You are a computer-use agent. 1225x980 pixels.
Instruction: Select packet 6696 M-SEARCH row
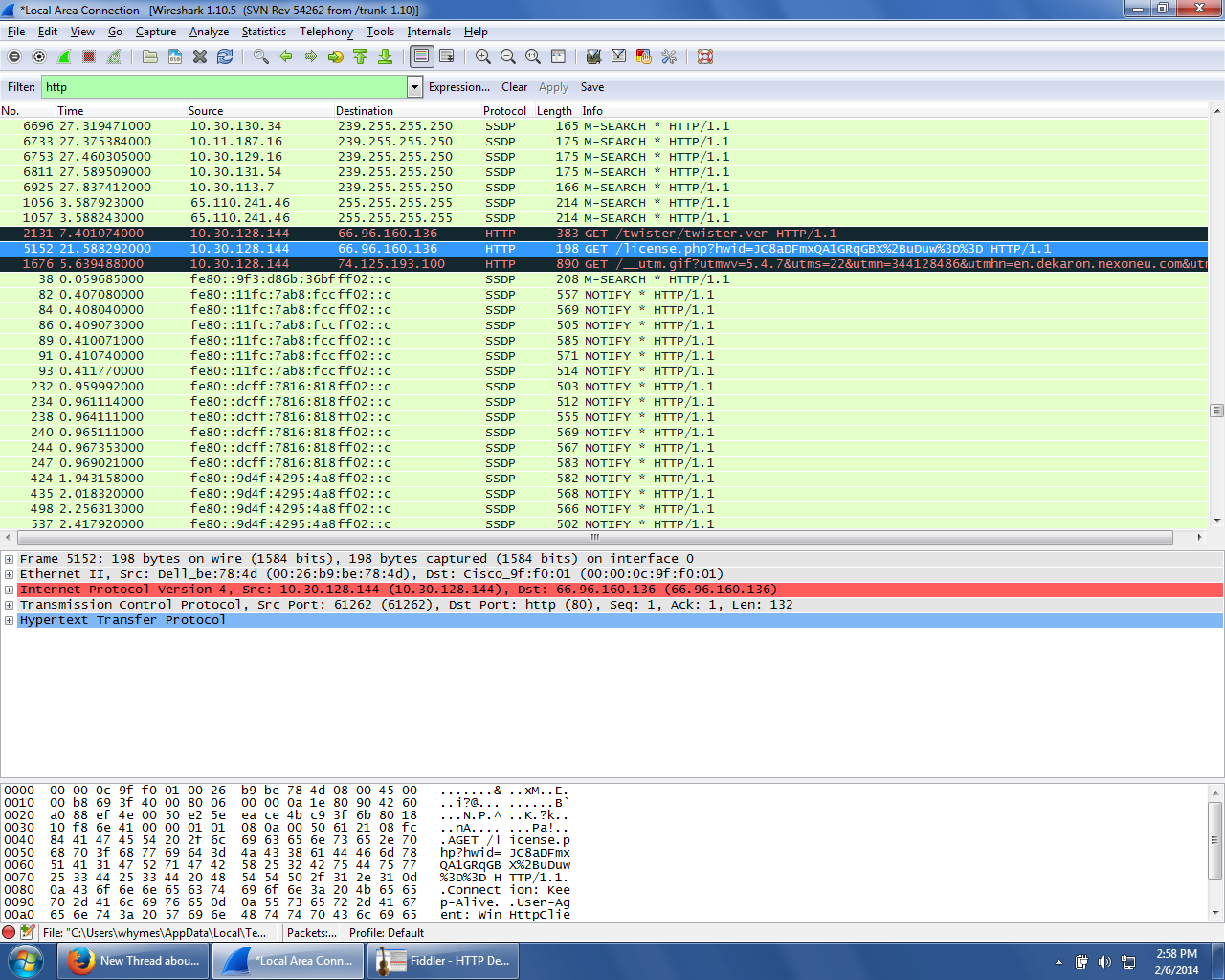coord(604,126)
